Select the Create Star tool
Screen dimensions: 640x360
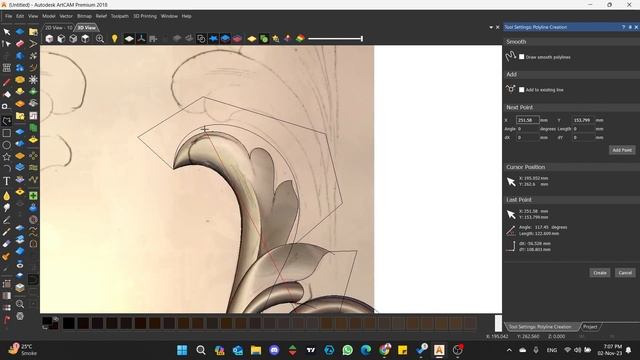(7, 157)
